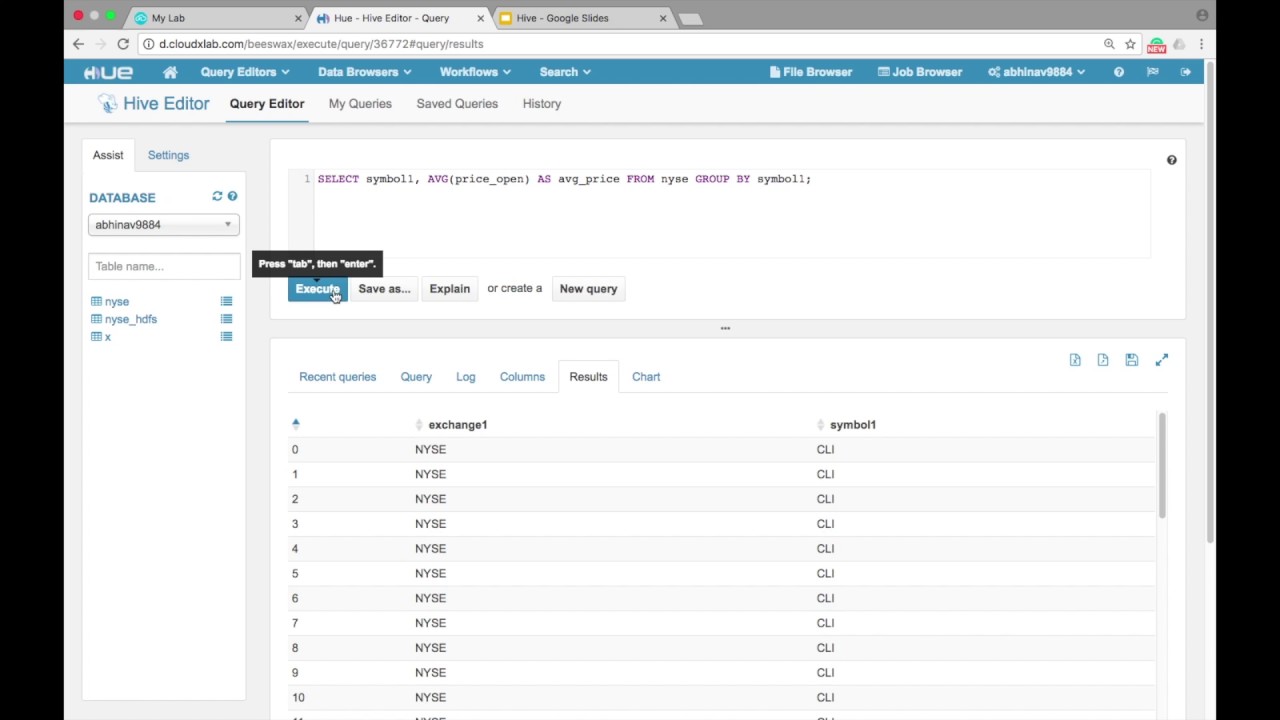Screen dimensions: 1280x720
Task: Switch to the My Queries tab
Action: click(x=360, y=104)
